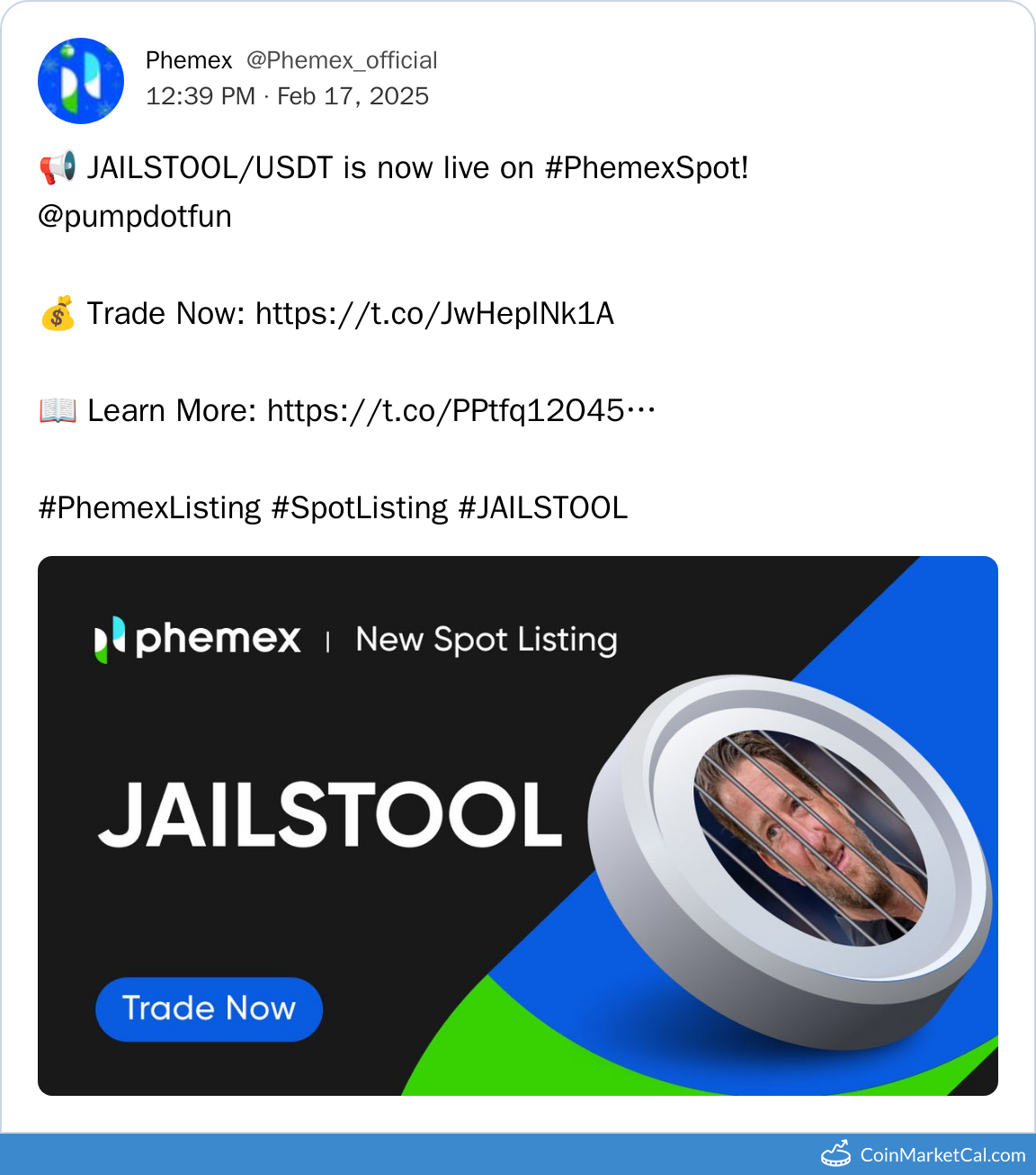
Task: Click the Trade Now blue button
Action: pyautogui.click(x=209, y=1009)
